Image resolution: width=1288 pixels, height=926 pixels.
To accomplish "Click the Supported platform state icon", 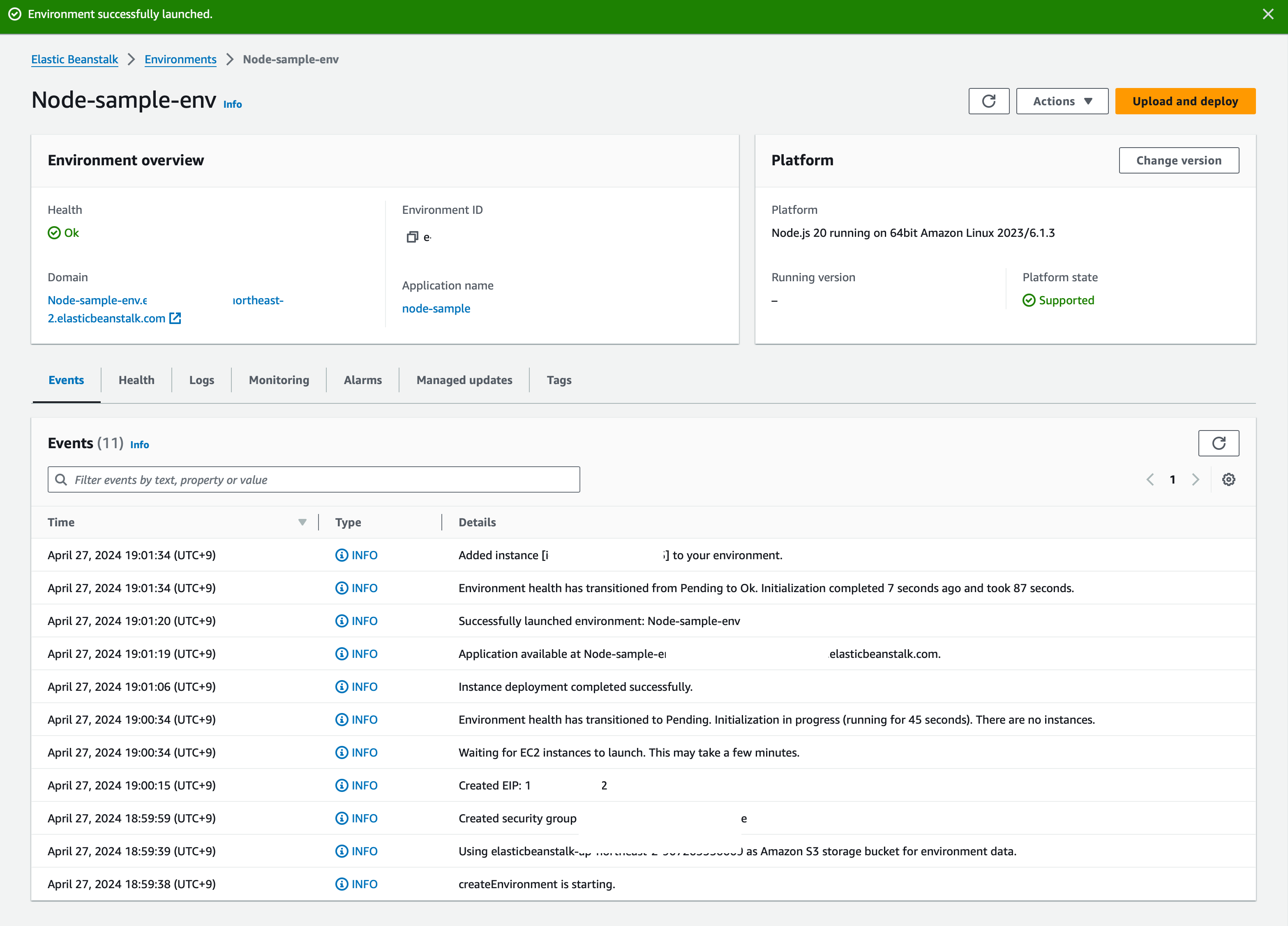I will click(x=1029, y=301).
